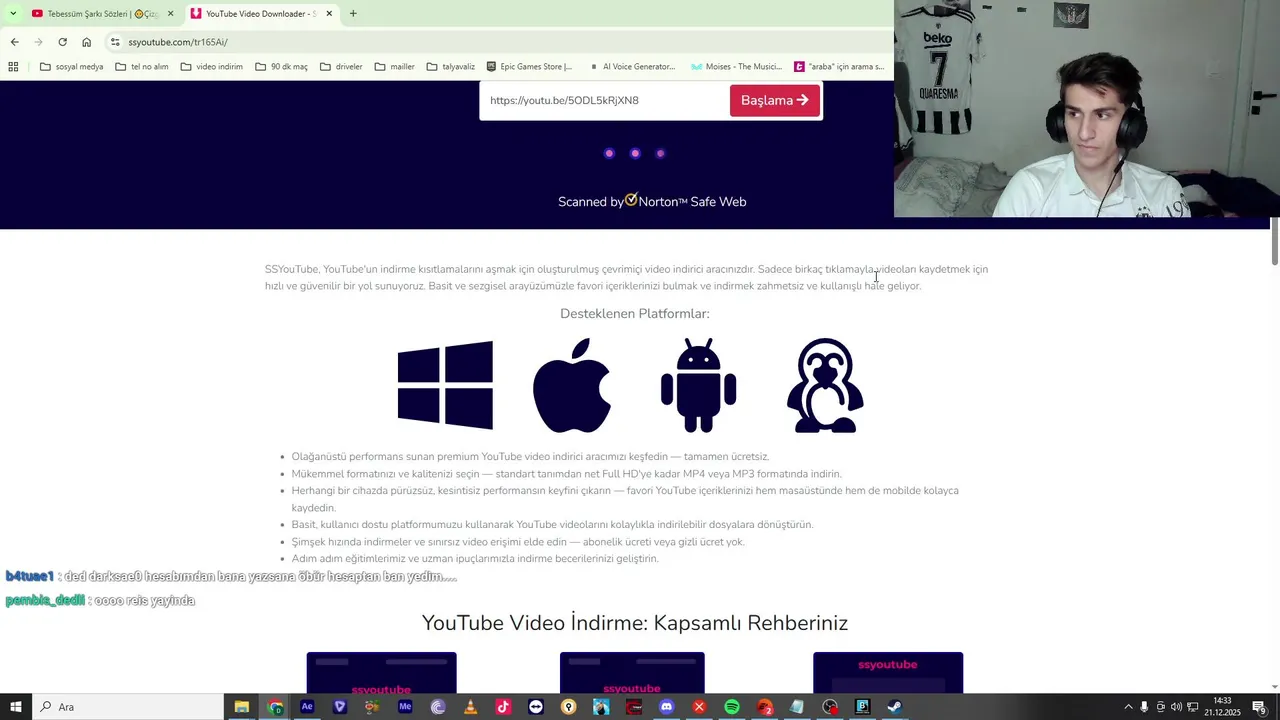This screenshot has width=1280, height=720.
Task: Open the AI Voice Generator bookmark
Action: (632, 67)
